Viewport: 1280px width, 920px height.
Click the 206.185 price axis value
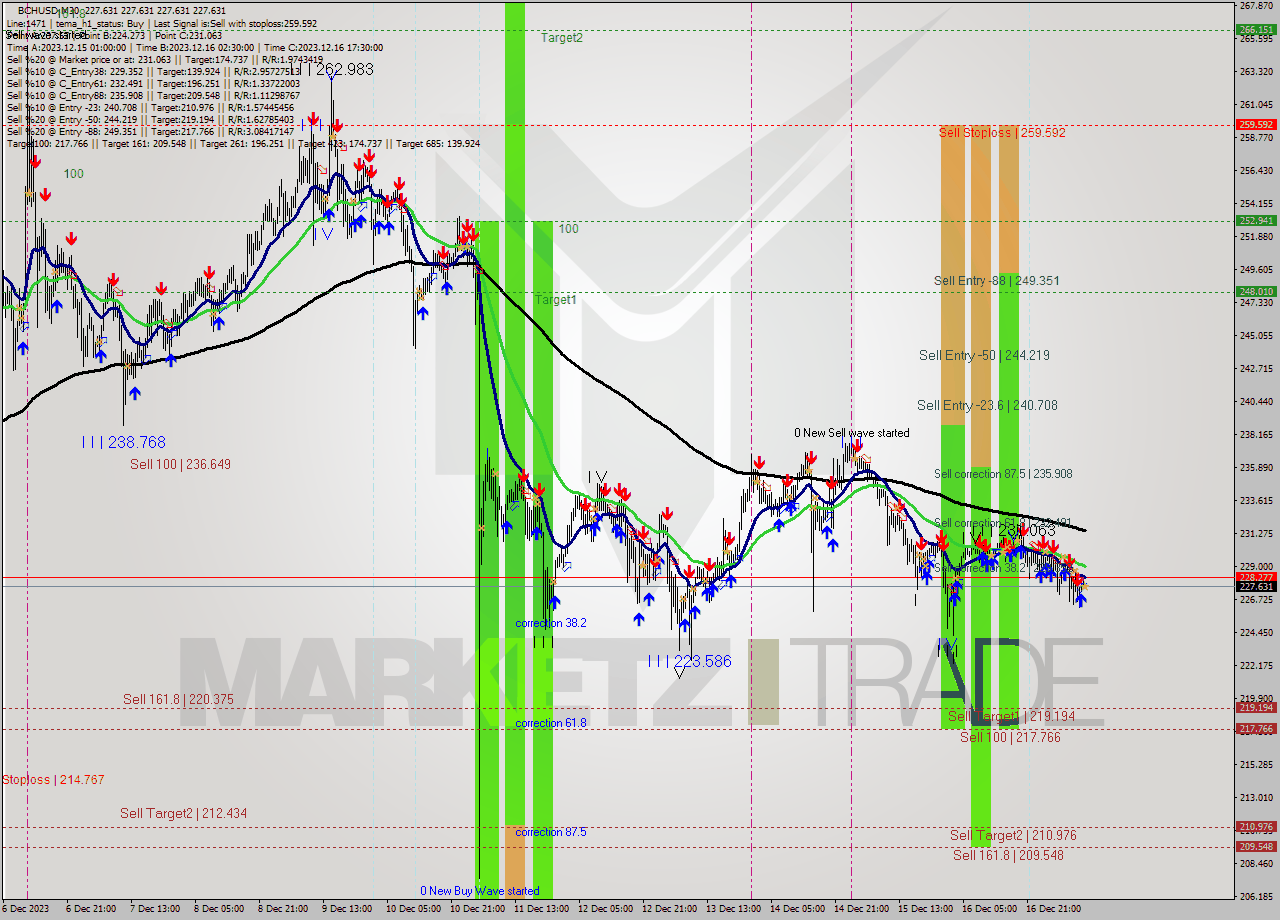coord(1257,897)
